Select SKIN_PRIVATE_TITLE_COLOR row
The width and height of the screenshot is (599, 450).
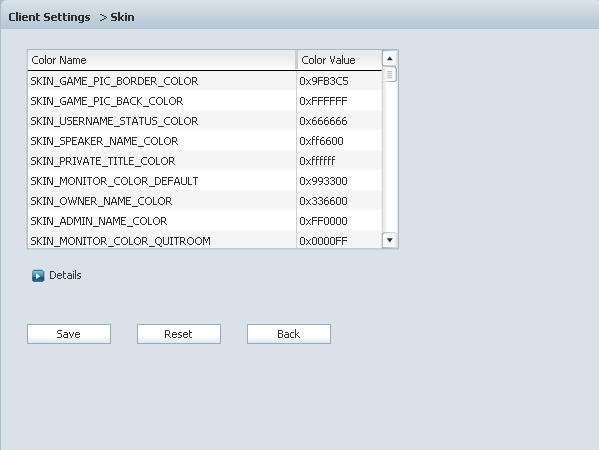pyautogui.click(x=205, y=161)
